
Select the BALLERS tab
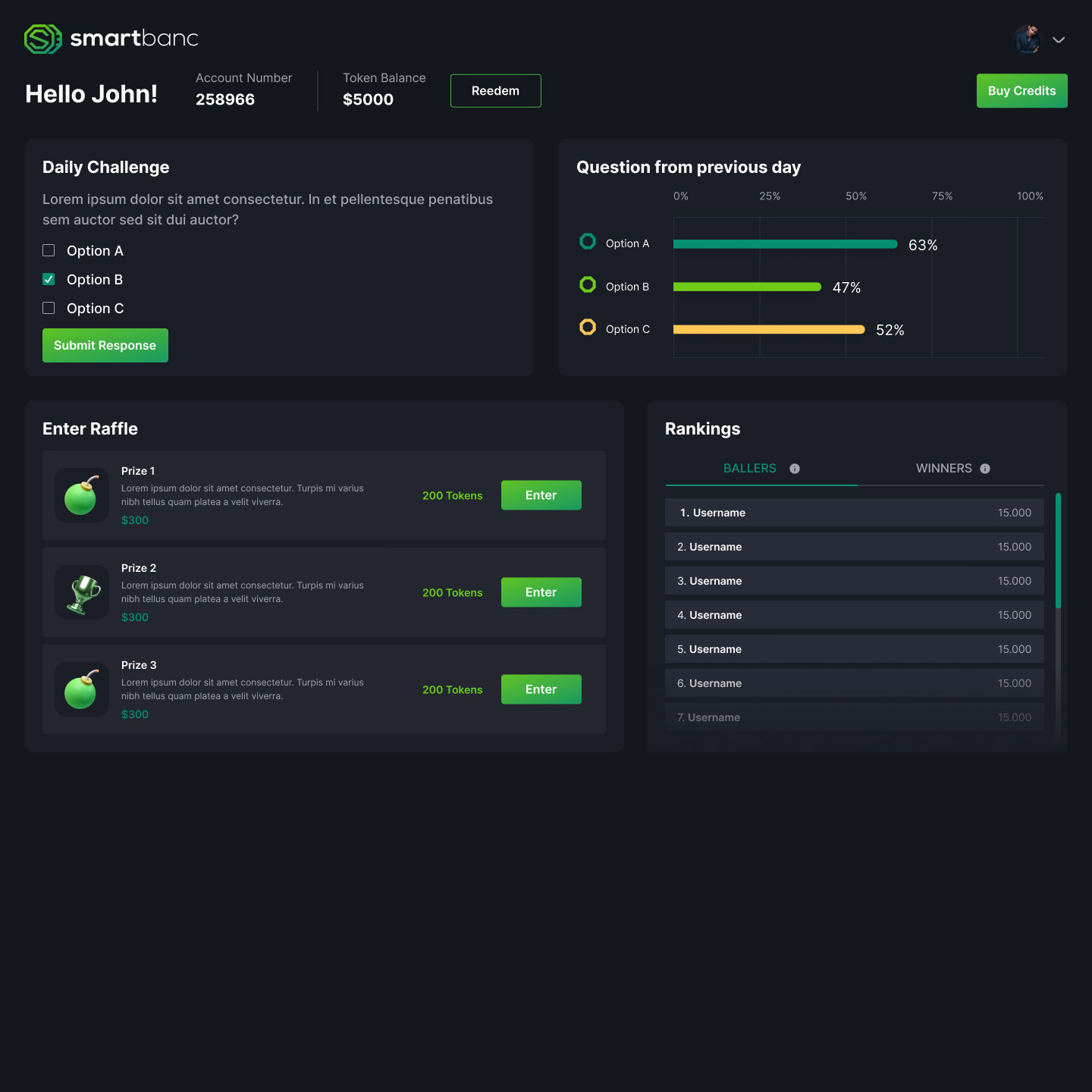point(749,469)
